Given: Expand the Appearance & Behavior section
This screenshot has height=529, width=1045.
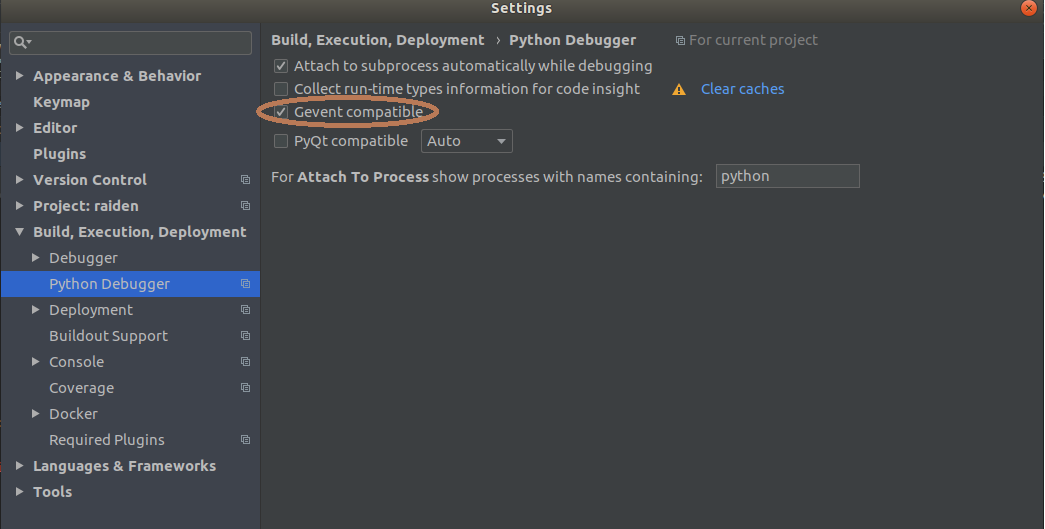Looking at the screenshot, I should coord(20,76).
